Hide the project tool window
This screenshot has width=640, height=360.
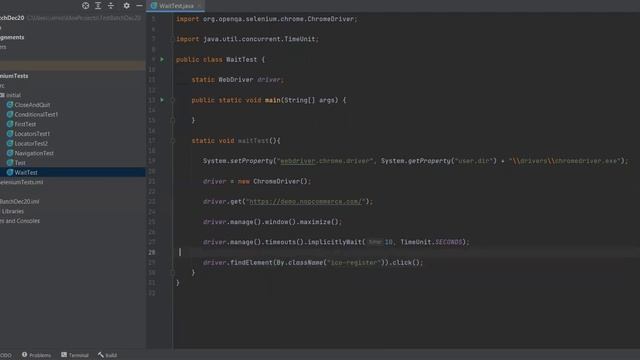(139, 6)
